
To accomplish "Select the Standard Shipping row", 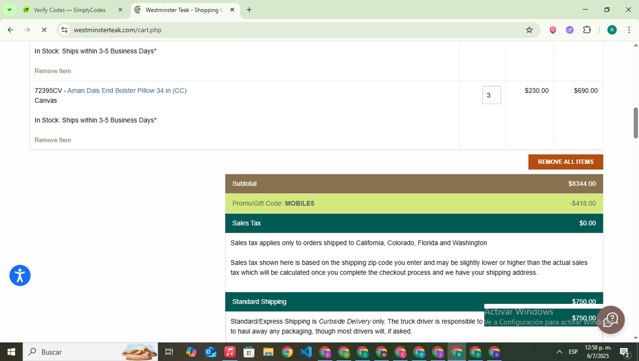I will coord(414,302).
